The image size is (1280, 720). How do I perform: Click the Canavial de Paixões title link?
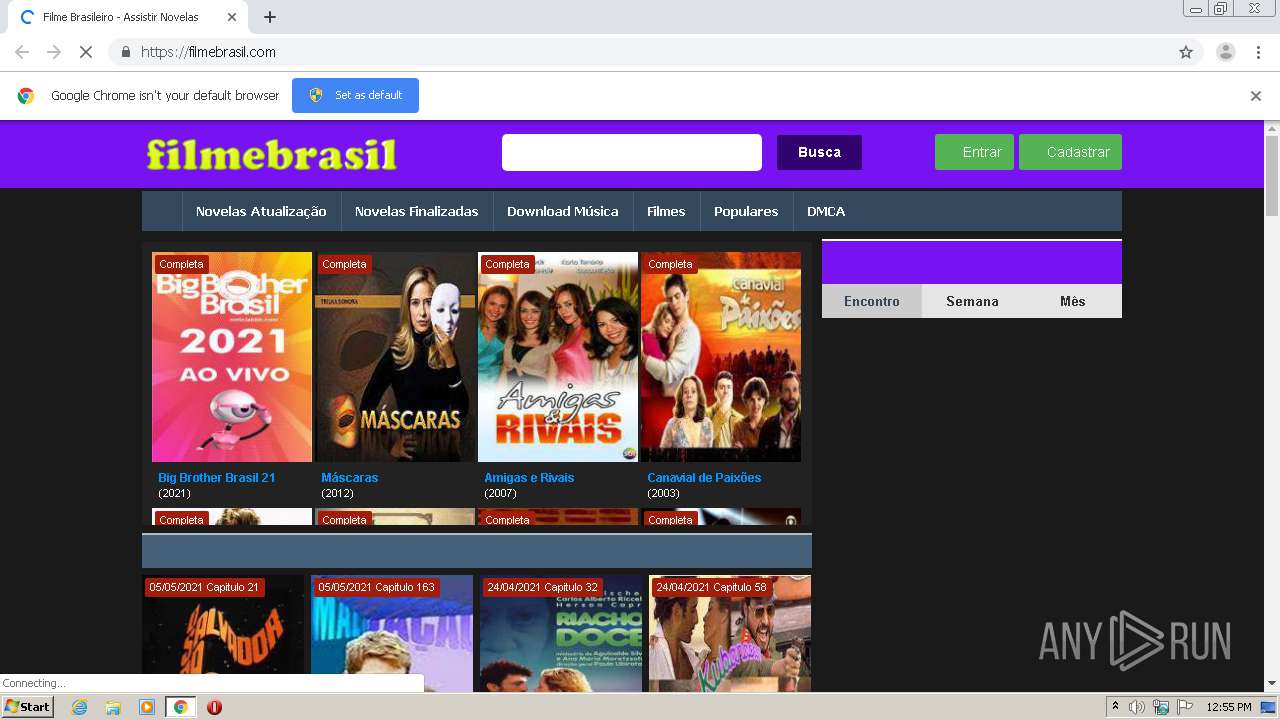pyautogui.click(x=704, y=478)
